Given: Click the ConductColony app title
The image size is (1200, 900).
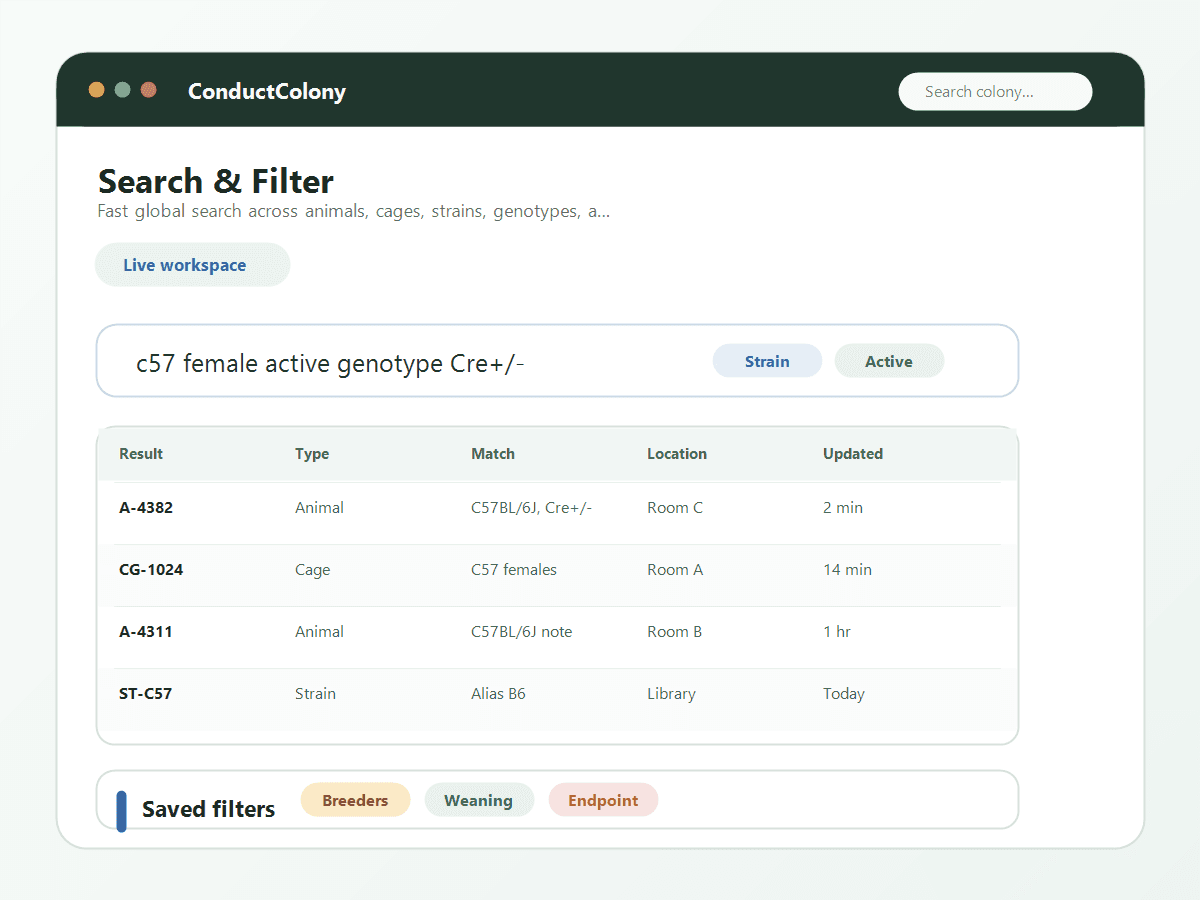Looking at the screenshot, I should coord(267,91).
